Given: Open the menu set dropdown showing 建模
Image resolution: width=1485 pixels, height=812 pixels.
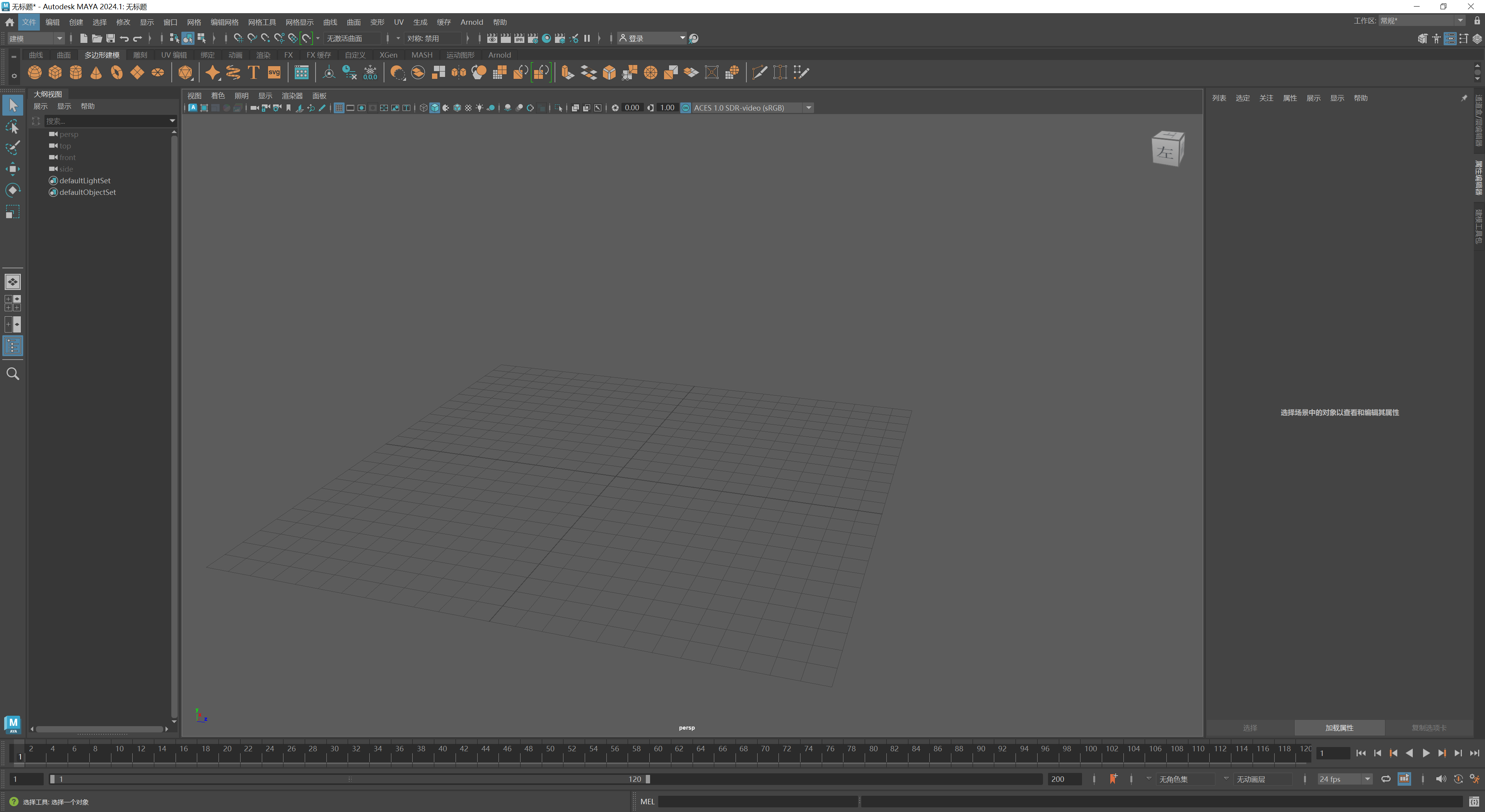Looking at the screenshot, I should (x=34, y=38).
